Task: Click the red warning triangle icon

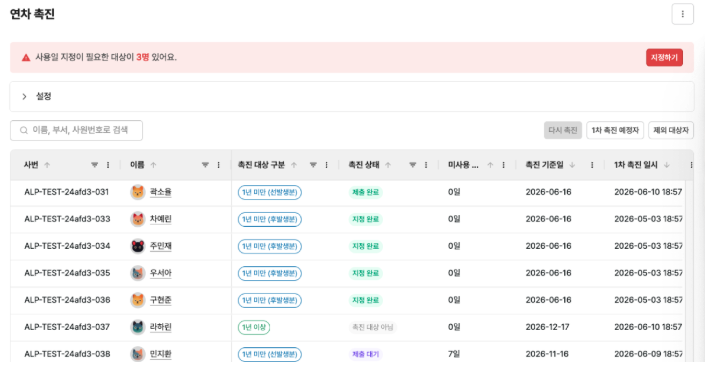Action: point(26,58)
